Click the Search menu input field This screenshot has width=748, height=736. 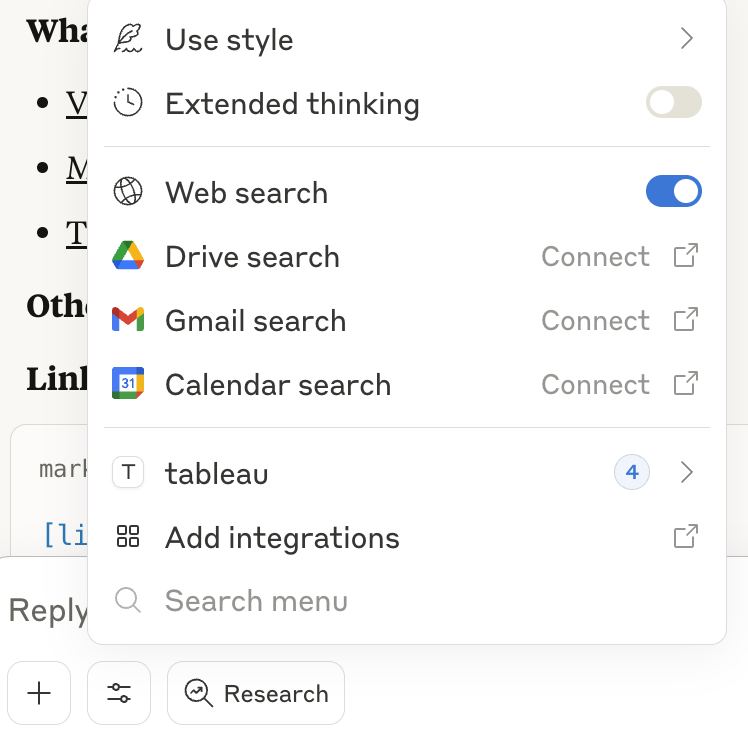(256, 601)
